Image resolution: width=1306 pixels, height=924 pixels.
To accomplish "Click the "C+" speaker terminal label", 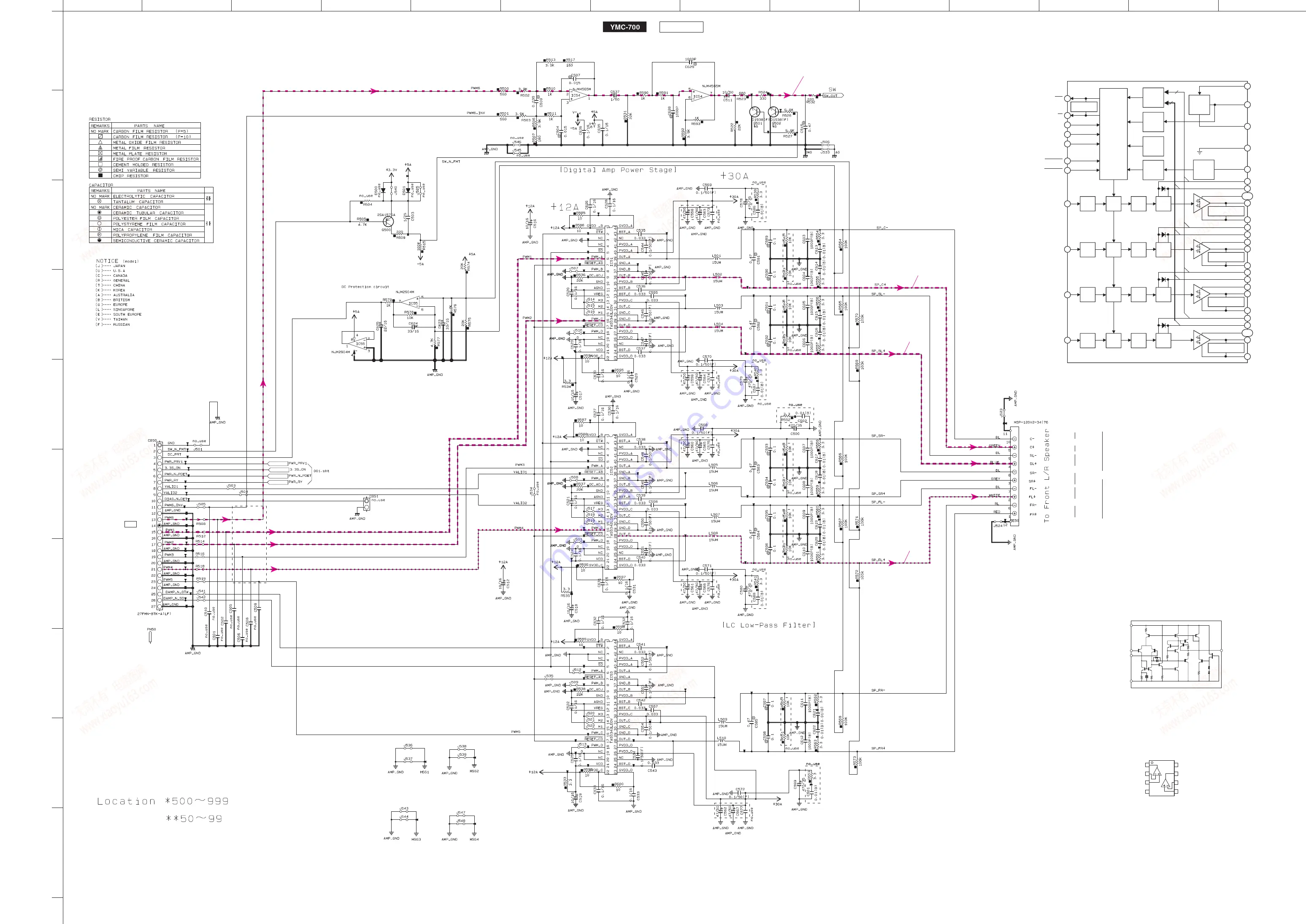I will 1032,447.
